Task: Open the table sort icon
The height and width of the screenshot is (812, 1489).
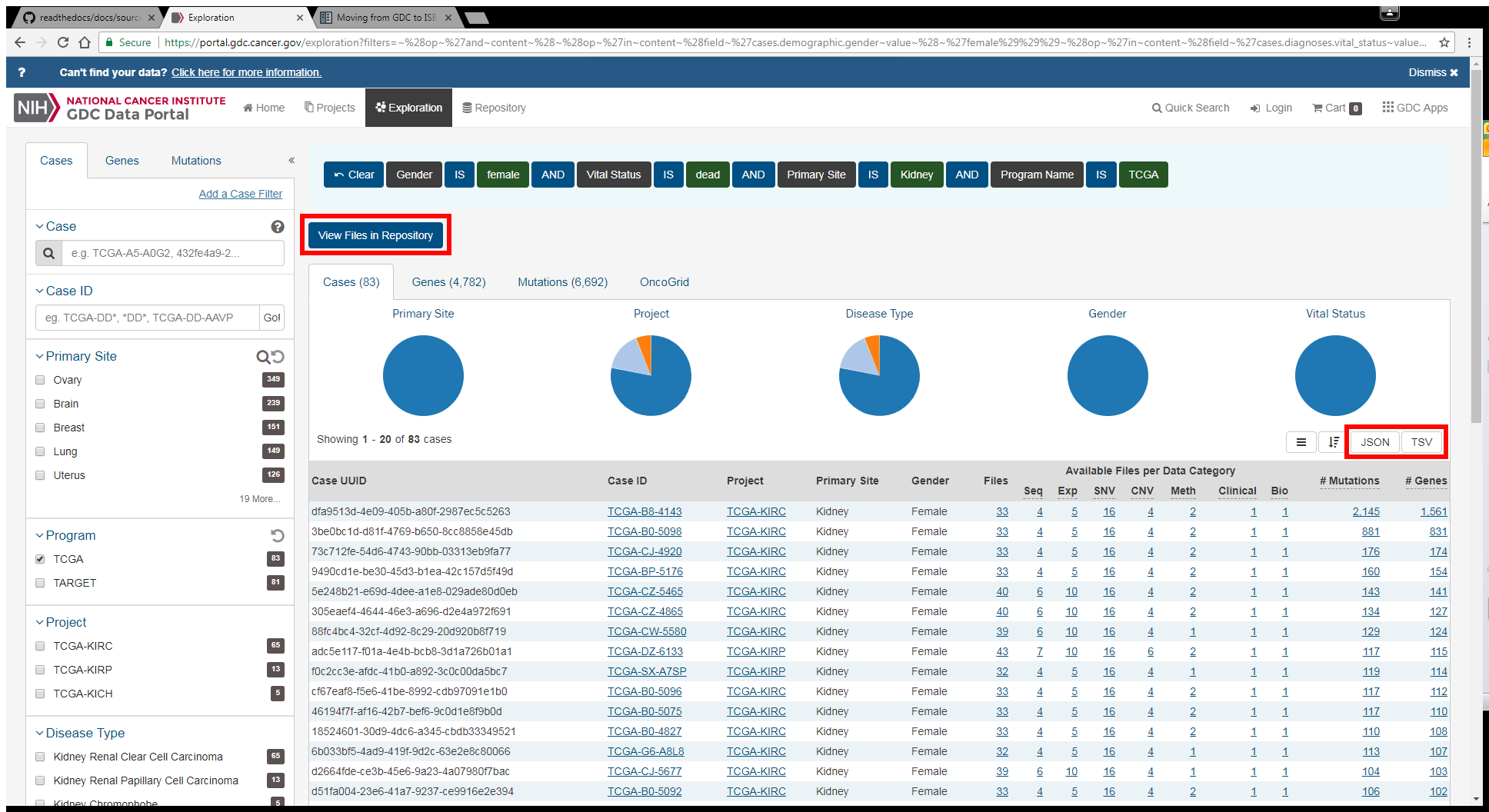Action: (x=1334, y=442)
